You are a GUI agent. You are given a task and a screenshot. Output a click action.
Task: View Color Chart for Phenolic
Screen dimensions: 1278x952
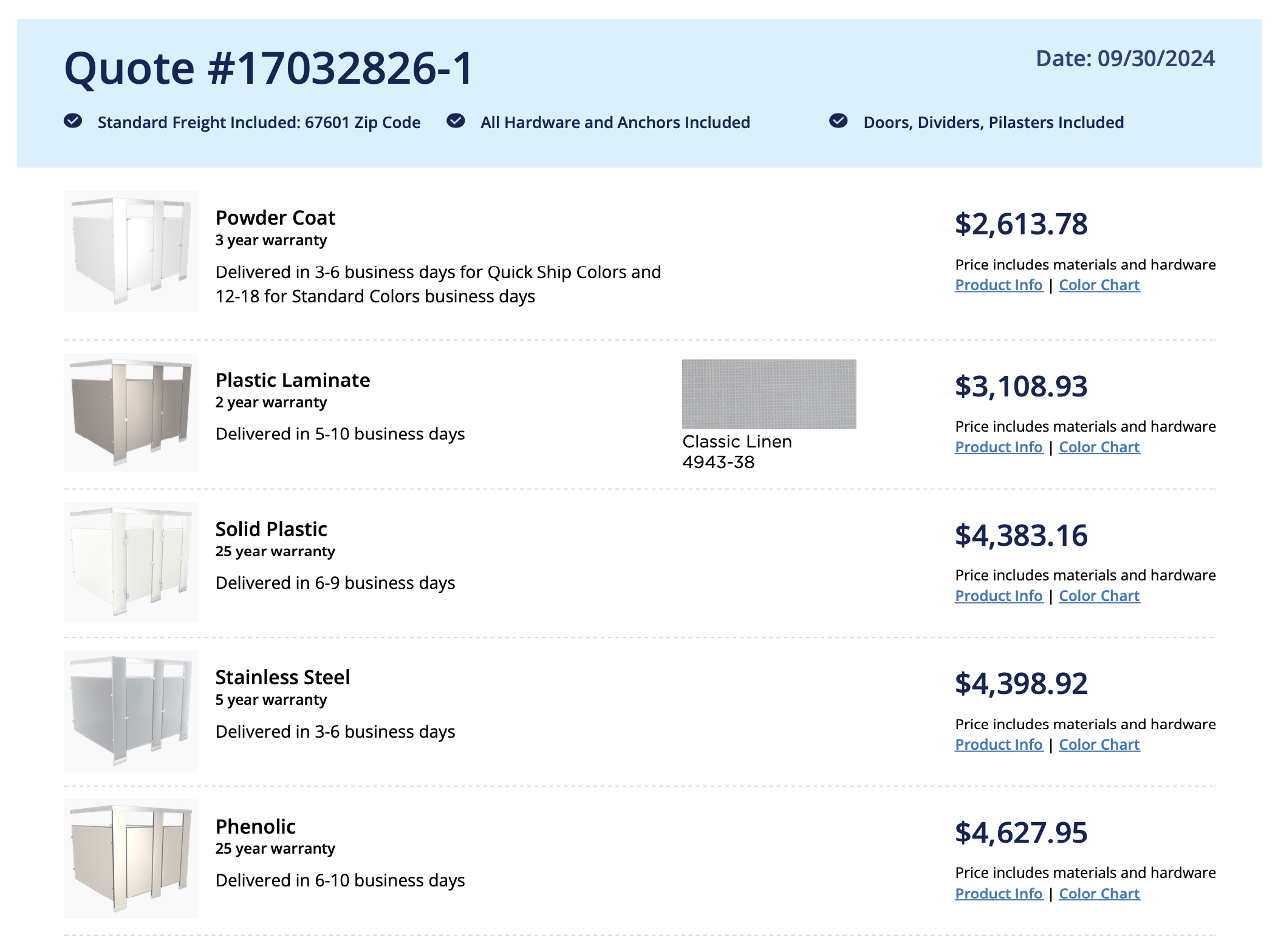(x=1099, y=894)
